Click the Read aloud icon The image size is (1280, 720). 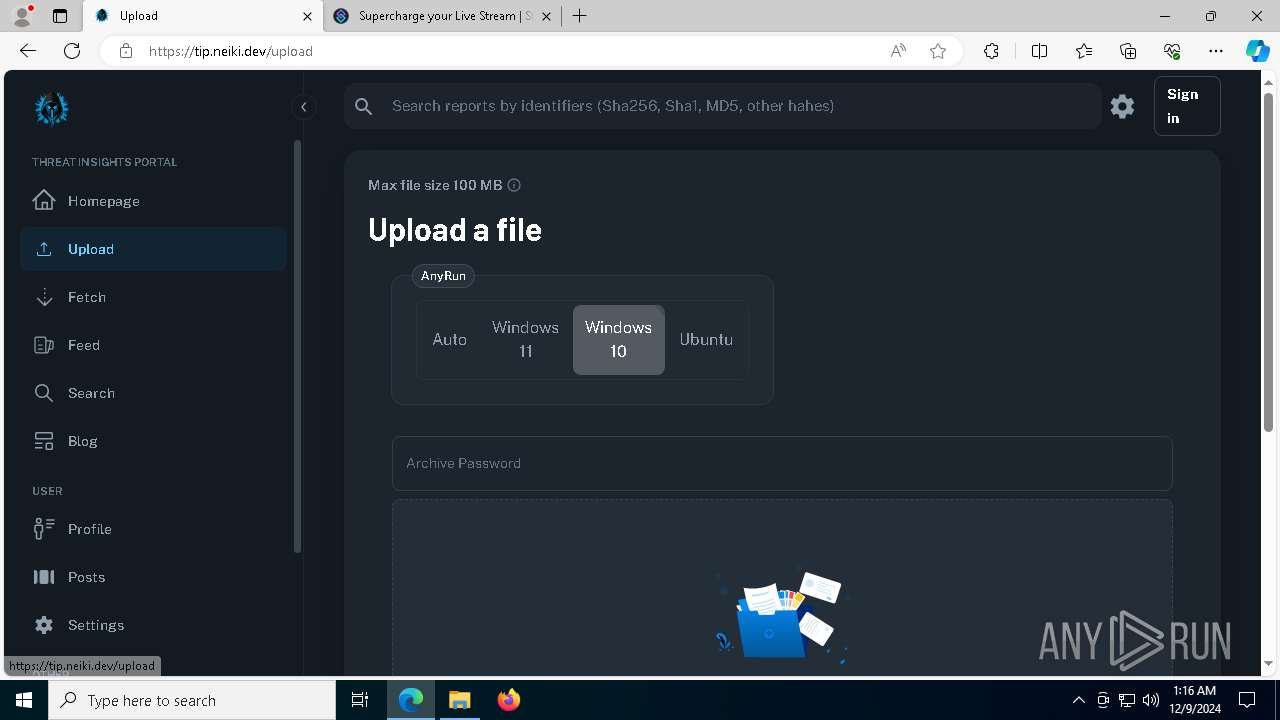[898, 51]
